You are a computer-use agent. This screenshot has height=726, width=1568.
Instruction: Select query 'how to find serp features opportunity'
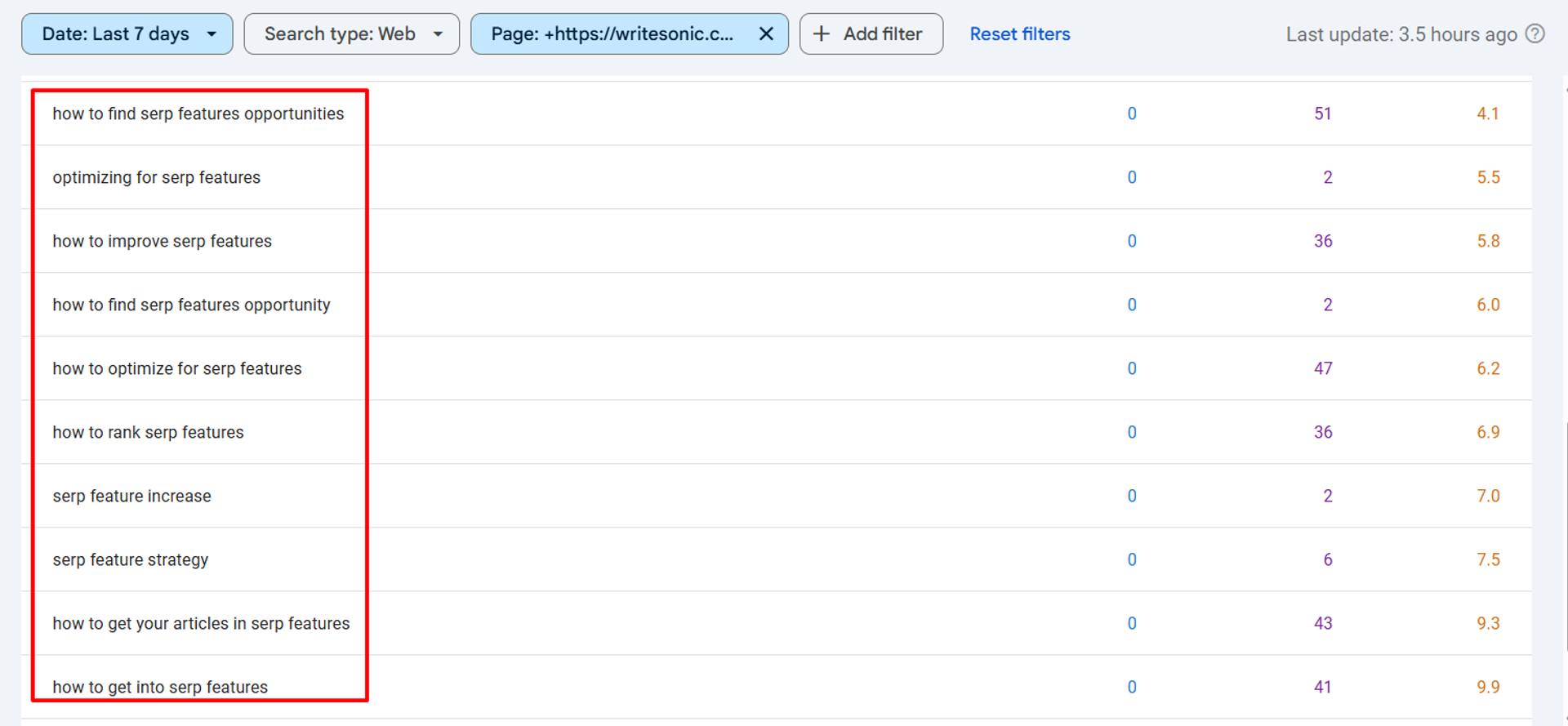coord(192,305)
